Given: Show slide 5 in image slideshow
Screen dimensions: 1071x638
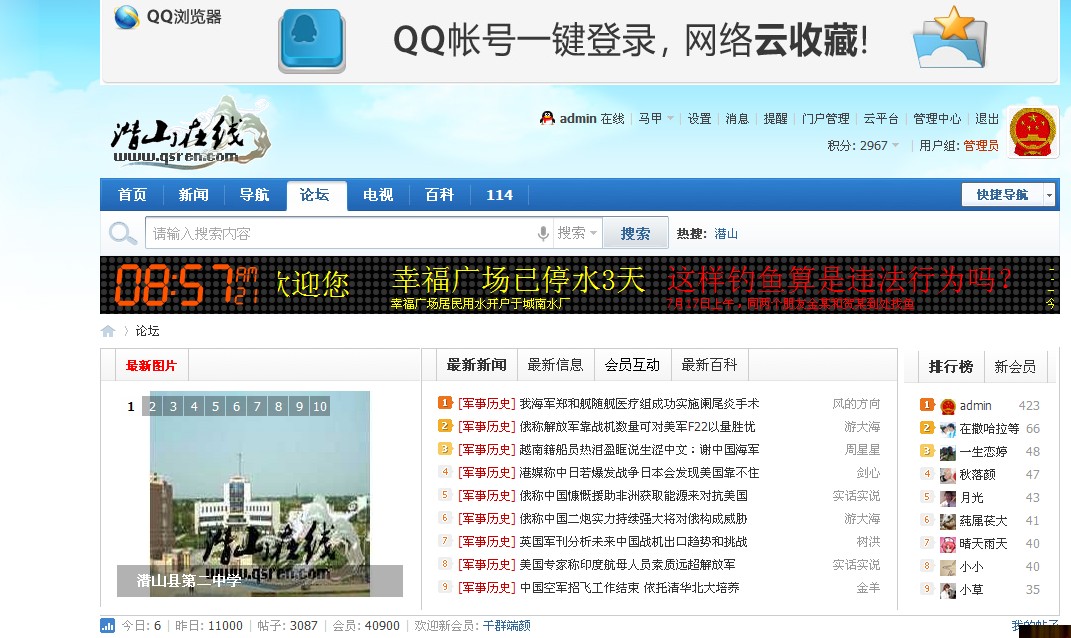Looking at the screenshot, I should (x=215, y=406).
